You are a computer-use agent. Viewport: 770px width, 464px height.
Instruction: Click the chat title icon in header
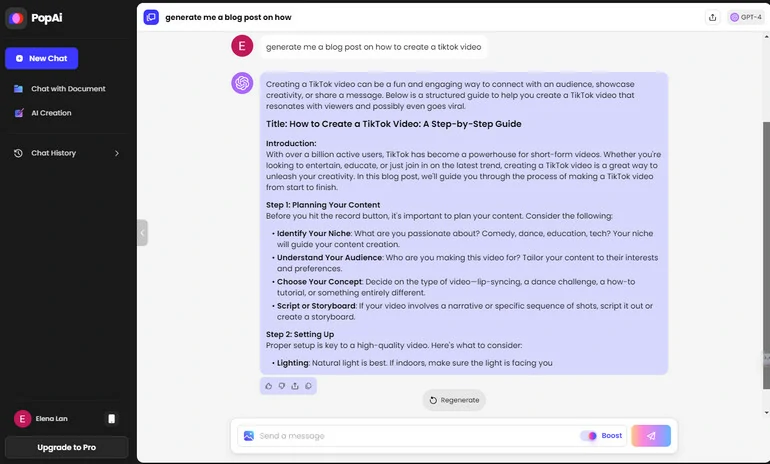[x=151, y=17]
